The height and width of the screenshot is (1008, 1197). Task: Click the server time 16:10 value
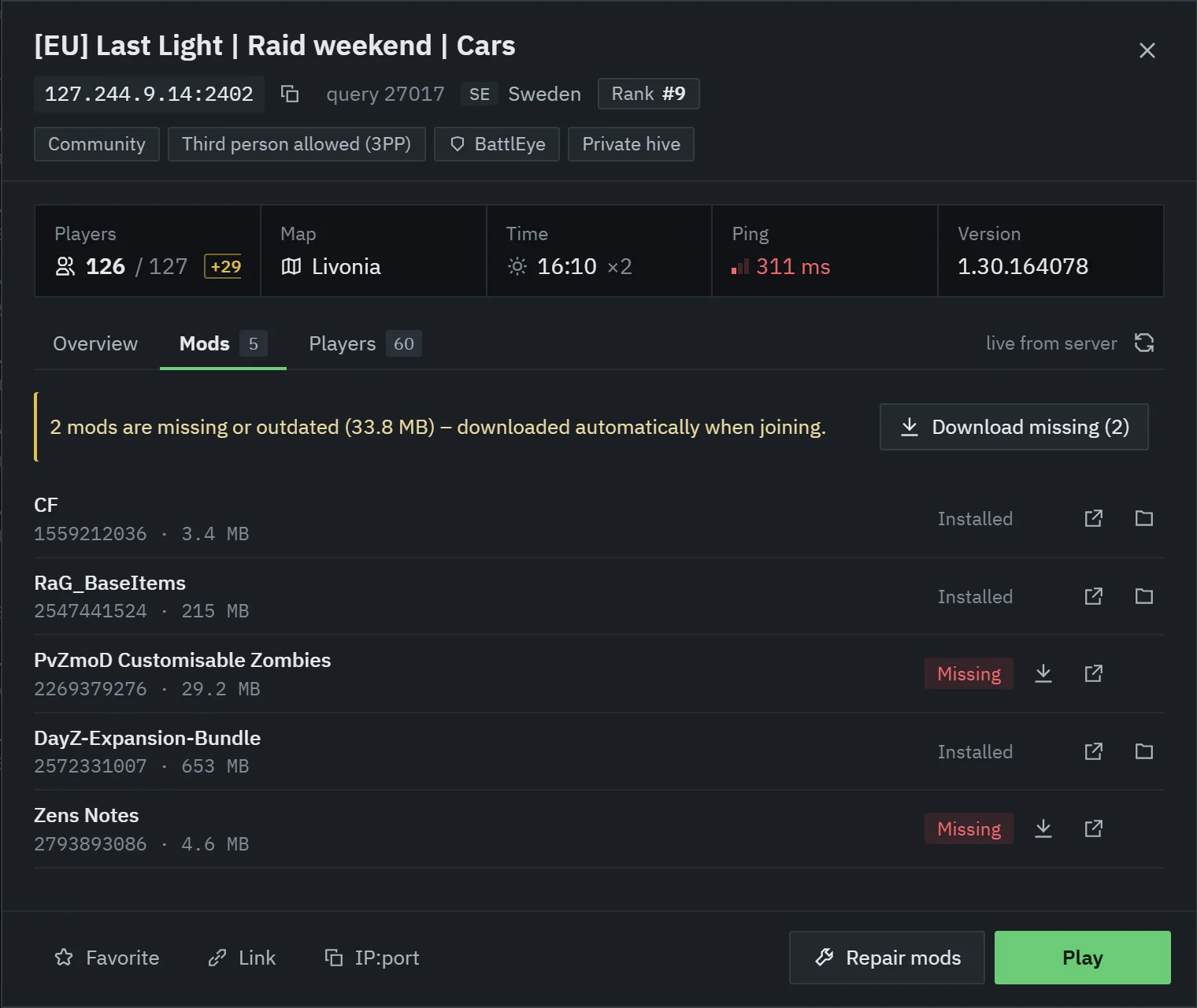(567, 267)
